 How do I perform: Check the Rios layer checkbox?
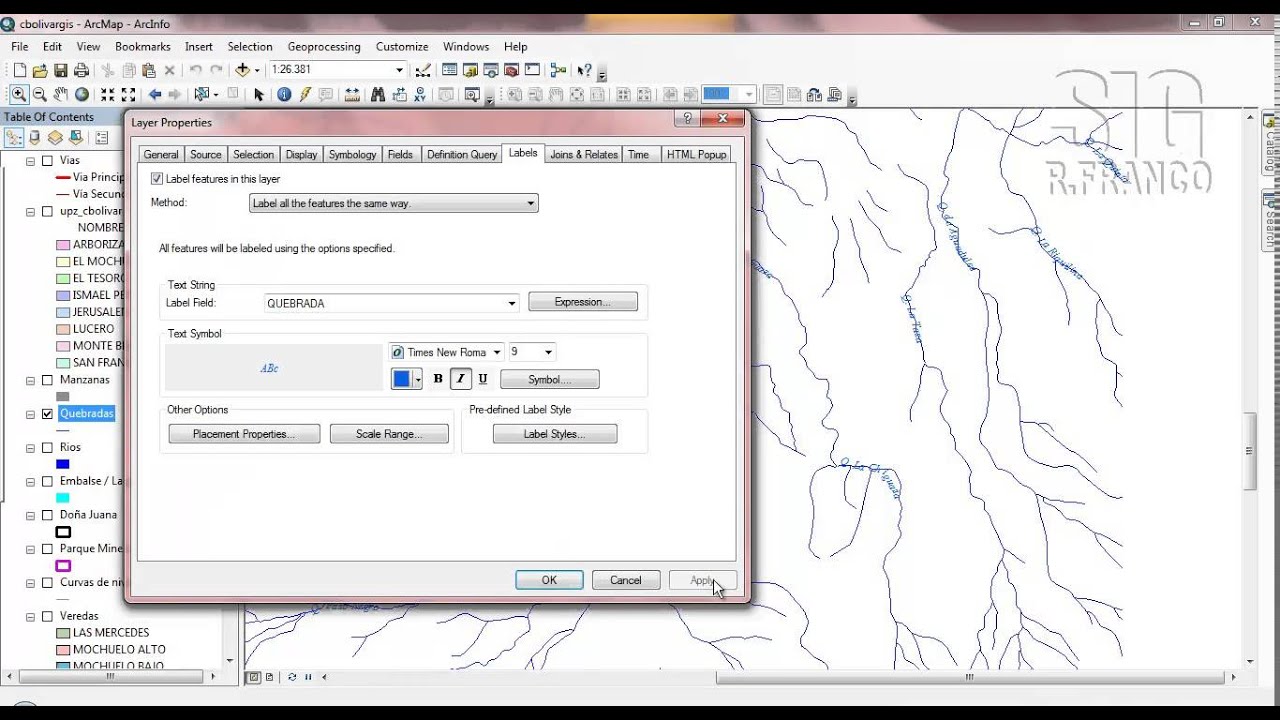[x=47, y=447]
